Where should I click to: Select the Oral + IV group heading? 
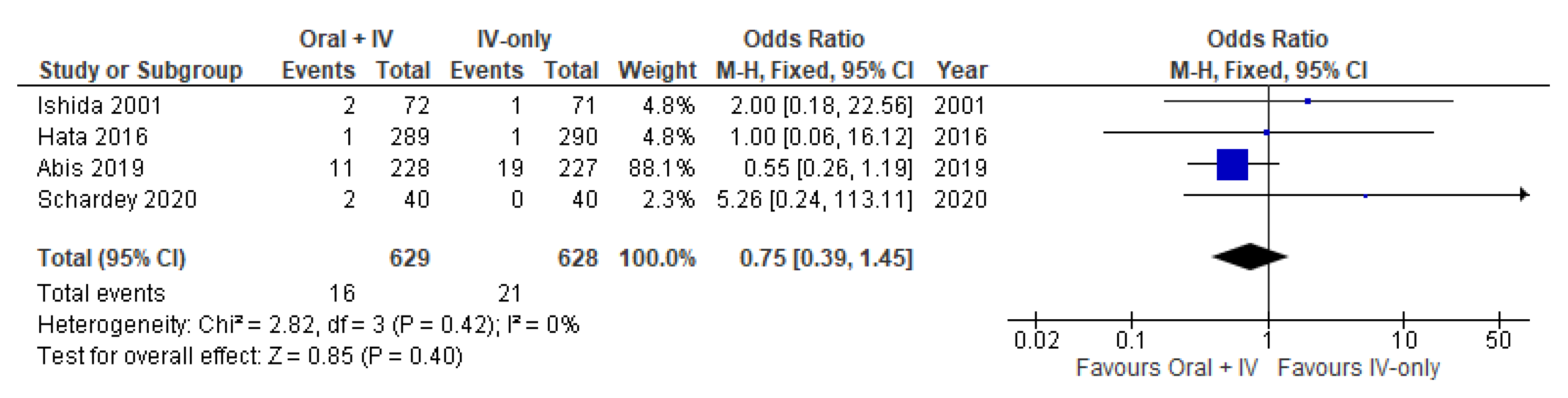[x=346, y=40]
